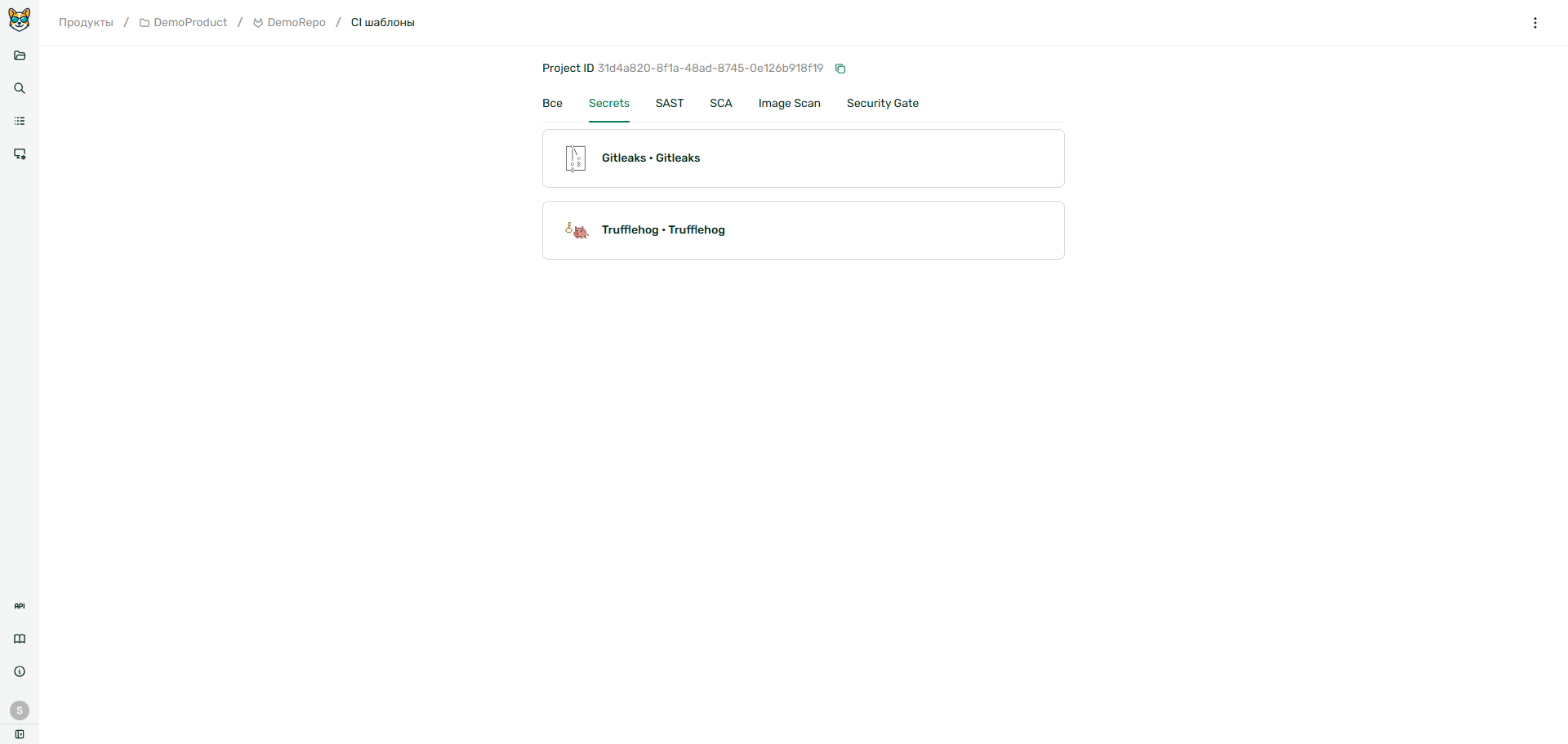The image size is (1568, 744).
Task: Open the user avatar S menu
Action: (x=20, y=711)
